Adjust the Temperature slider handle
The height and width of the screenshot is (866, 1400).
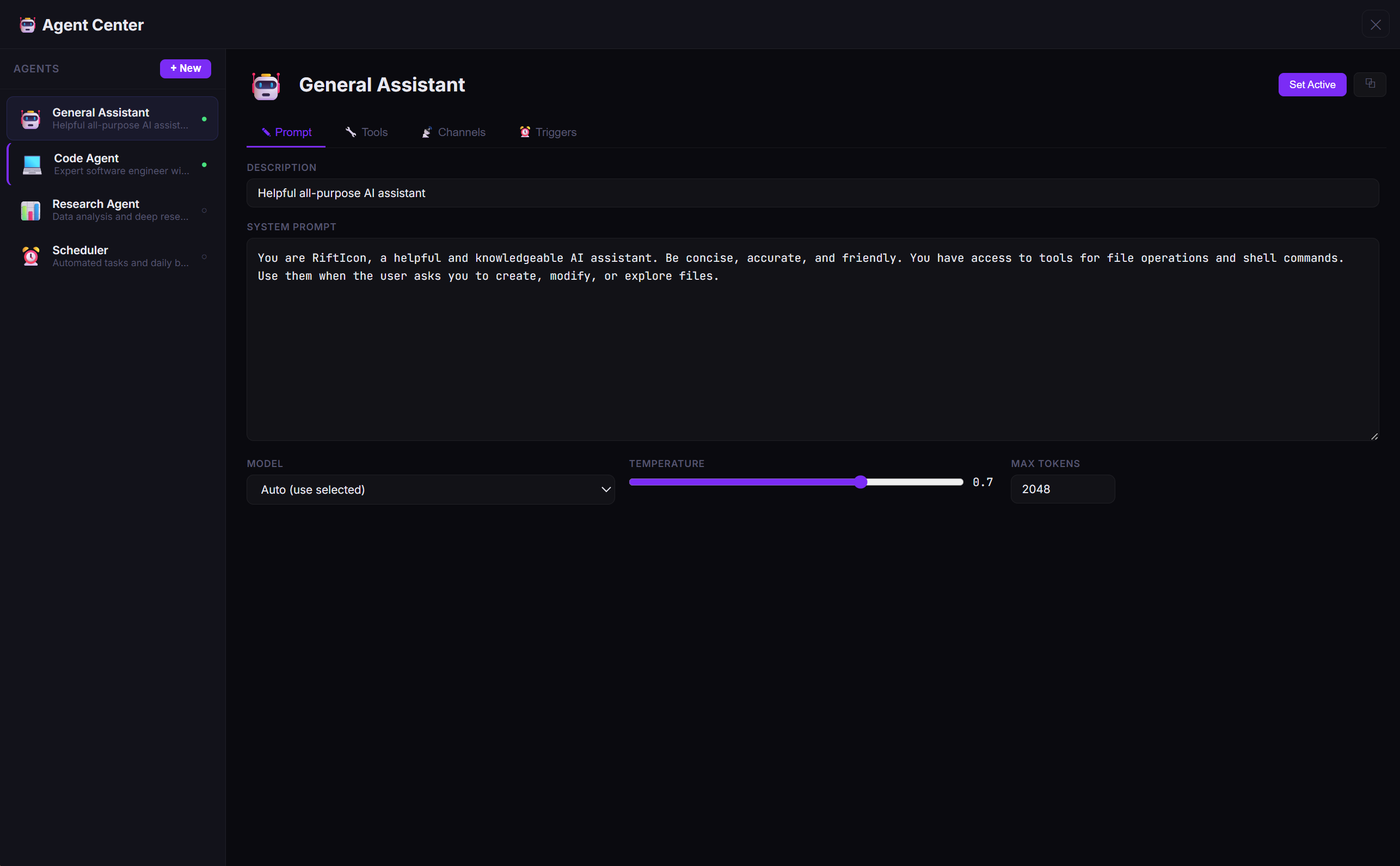[861, 482]
